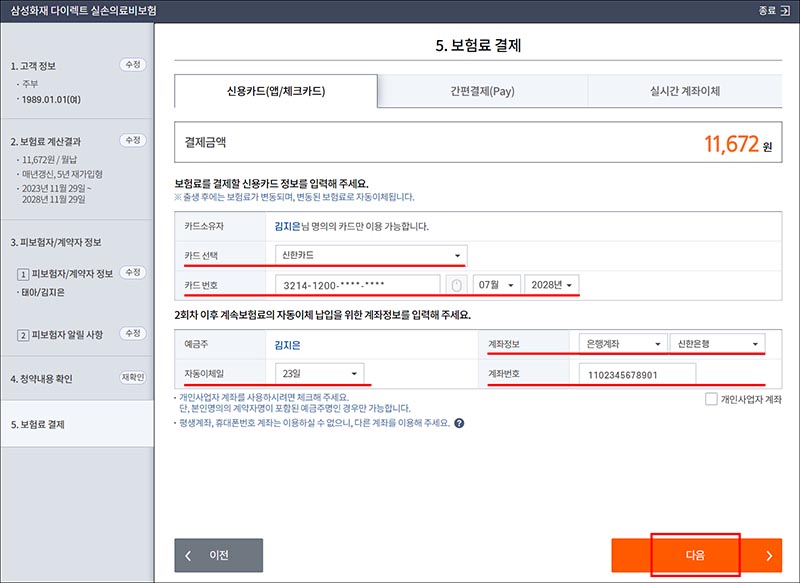Select step 5. 보험료 결제 in sidebar

[x=77, y=424]
